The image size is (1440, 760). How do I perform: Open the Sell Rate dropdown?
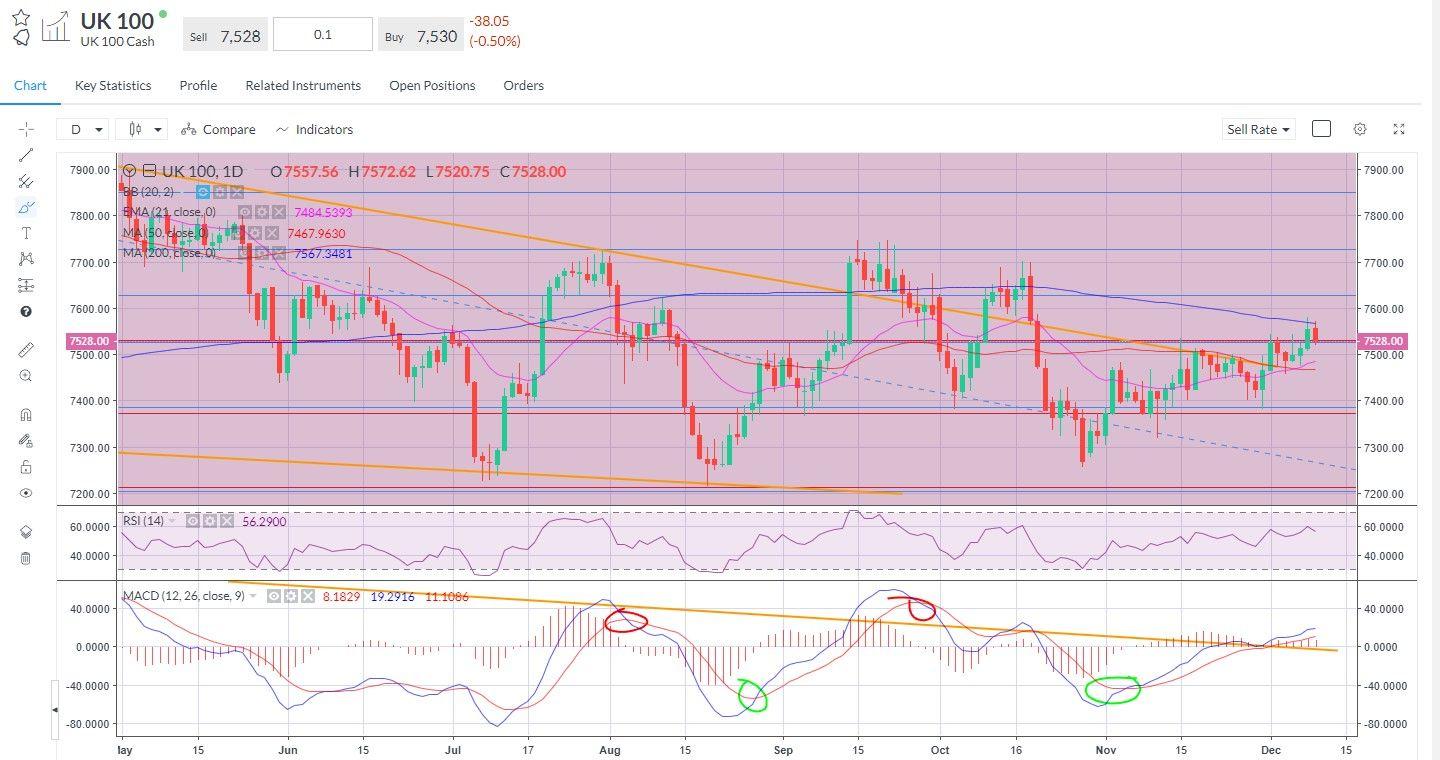coord(1258,129)
